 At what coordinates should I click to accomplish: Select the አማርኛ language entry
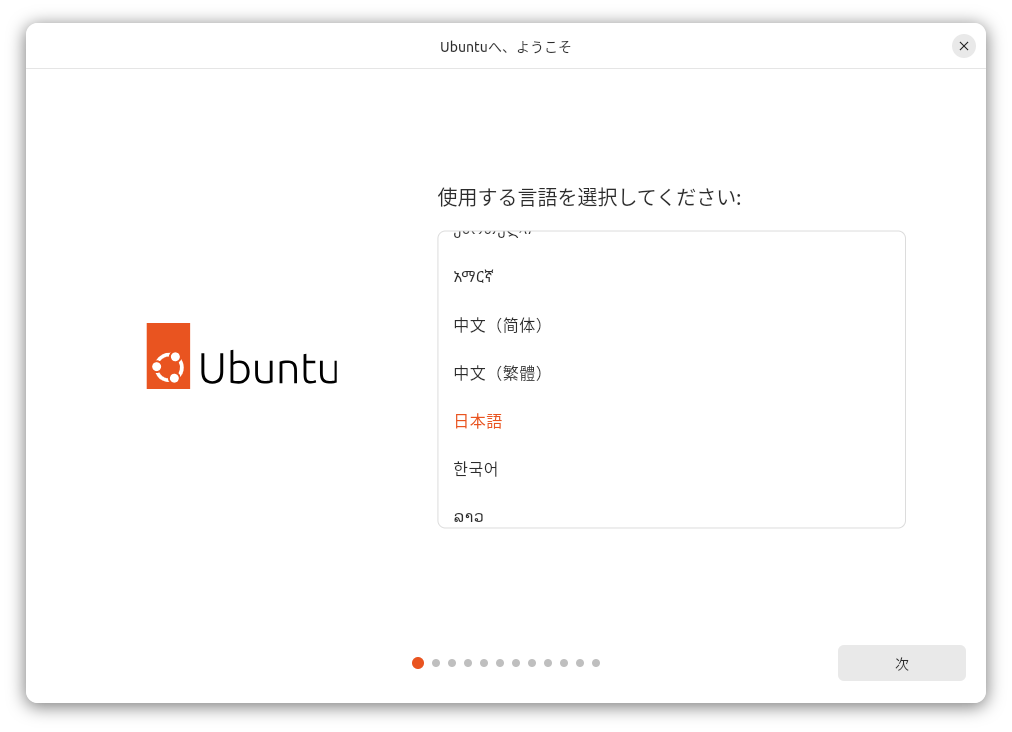pos(474,277)
